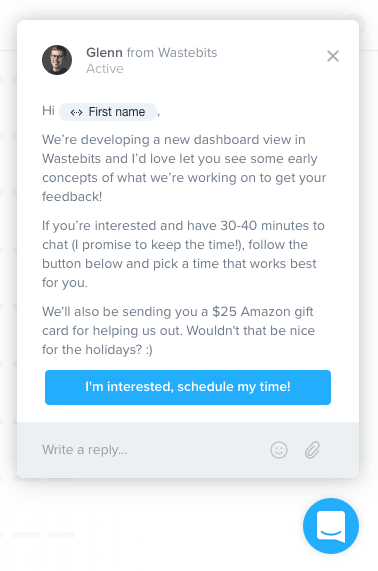Screen dimensions: 378x571
Task: Click the Wastebits company name in header
Action: pos(188,53)
